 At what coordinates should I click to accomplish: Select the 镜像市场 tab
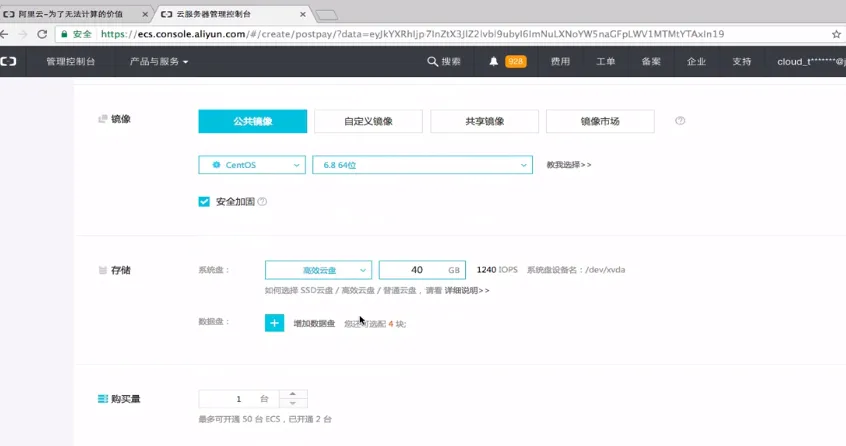click(601, 121)
